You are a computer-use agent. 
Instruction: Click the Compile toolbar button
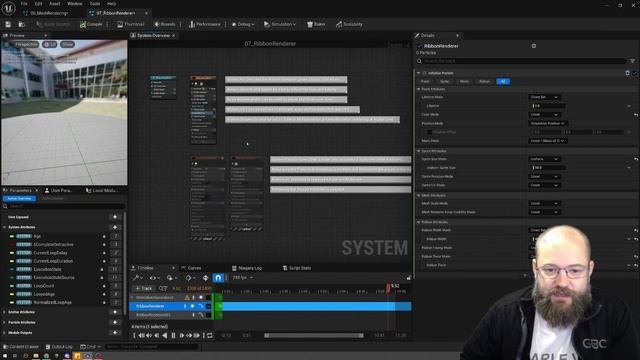91,24
